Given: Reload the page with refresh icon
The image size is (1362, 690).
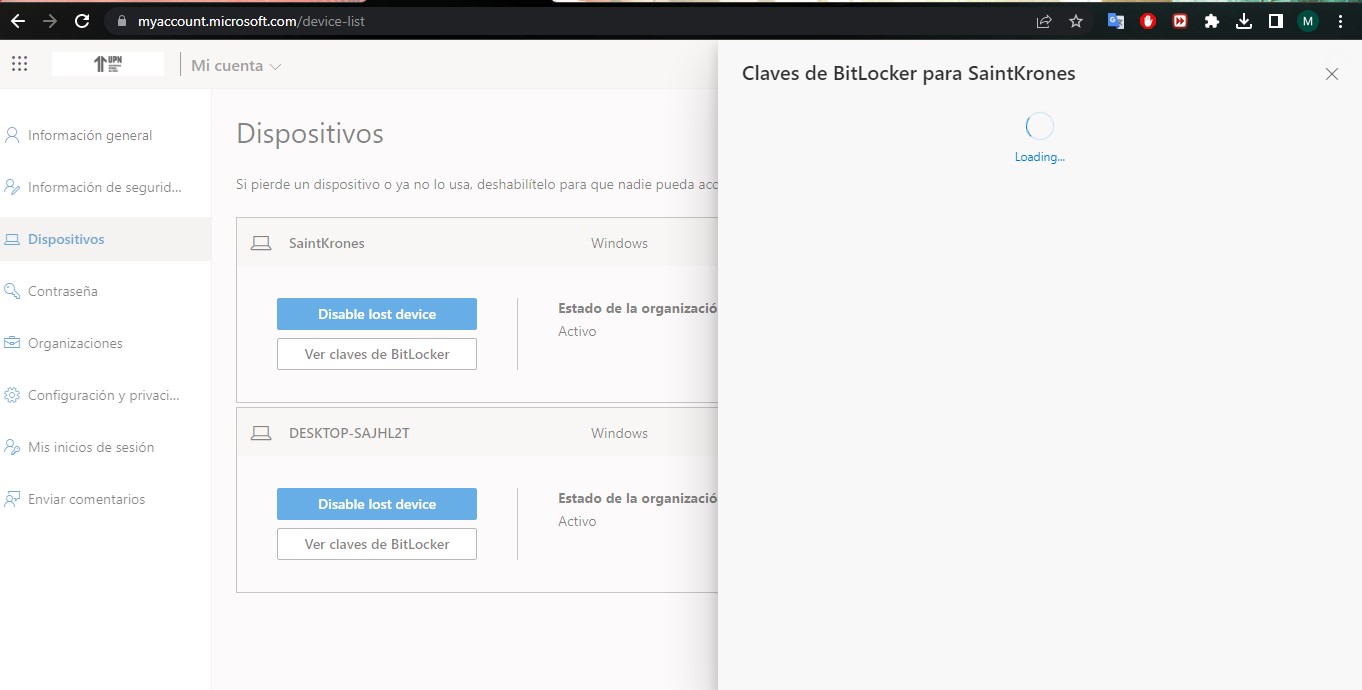Looking at the screenshot, I should click(82, 20).
